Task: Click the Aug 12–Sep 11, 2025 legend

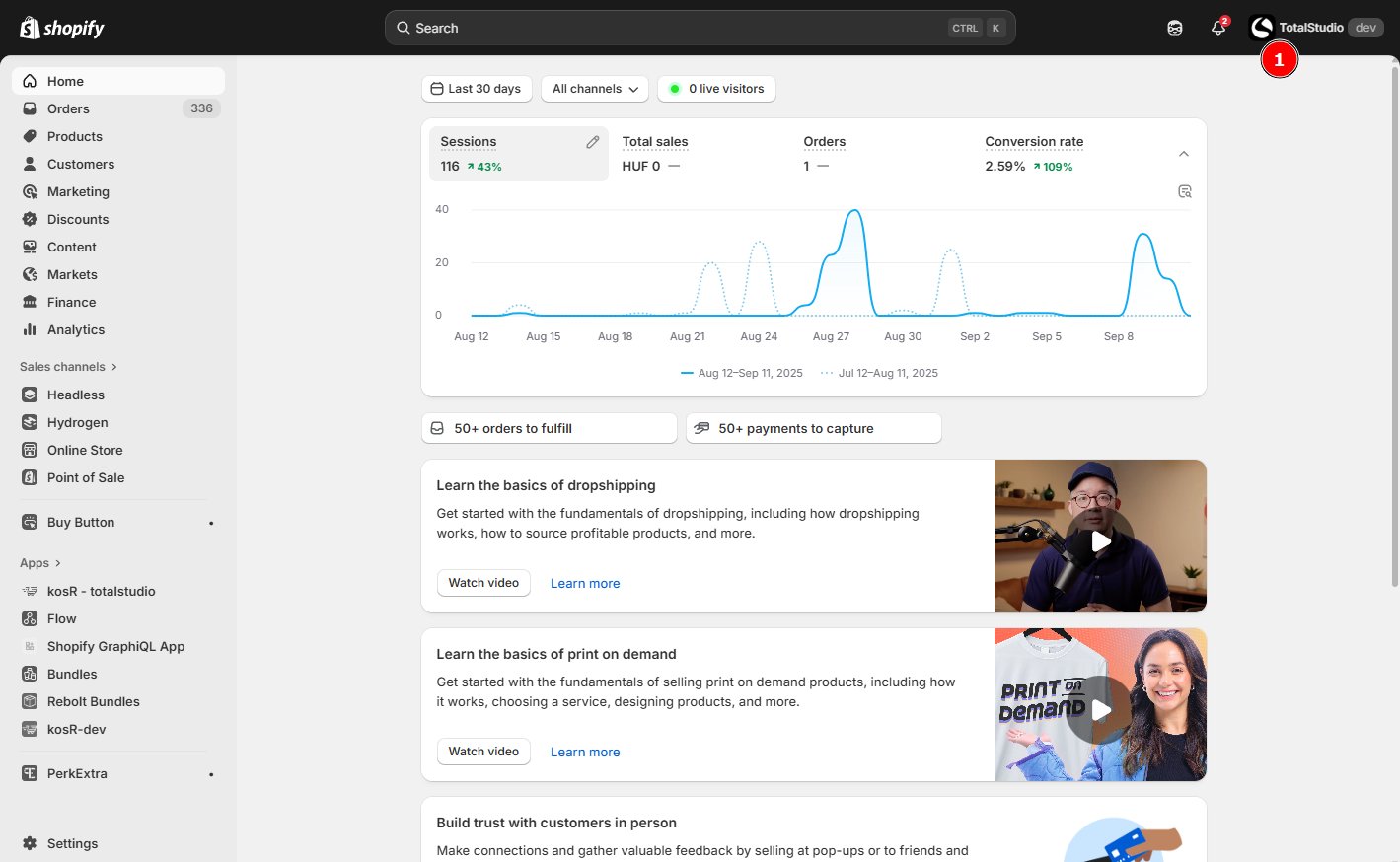Action: point(742,373)
